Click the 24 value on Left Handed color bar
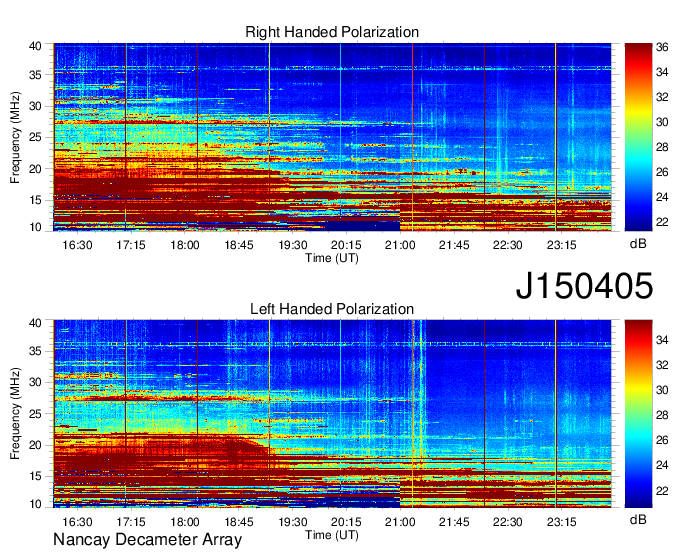Image resolution: width=680 pixels, height=552 pixels. pyautogui.click(x=662, y=465)
